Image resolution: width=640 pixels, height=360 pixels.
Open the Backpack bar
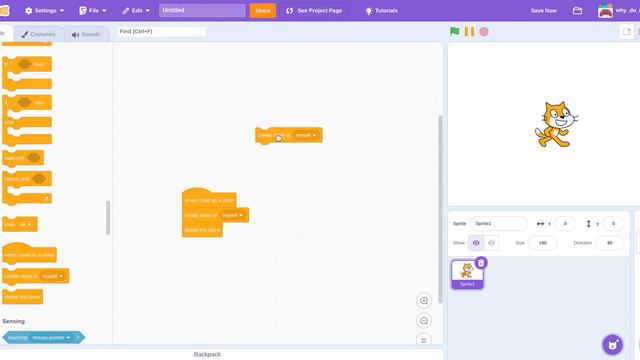click(207, 354)
